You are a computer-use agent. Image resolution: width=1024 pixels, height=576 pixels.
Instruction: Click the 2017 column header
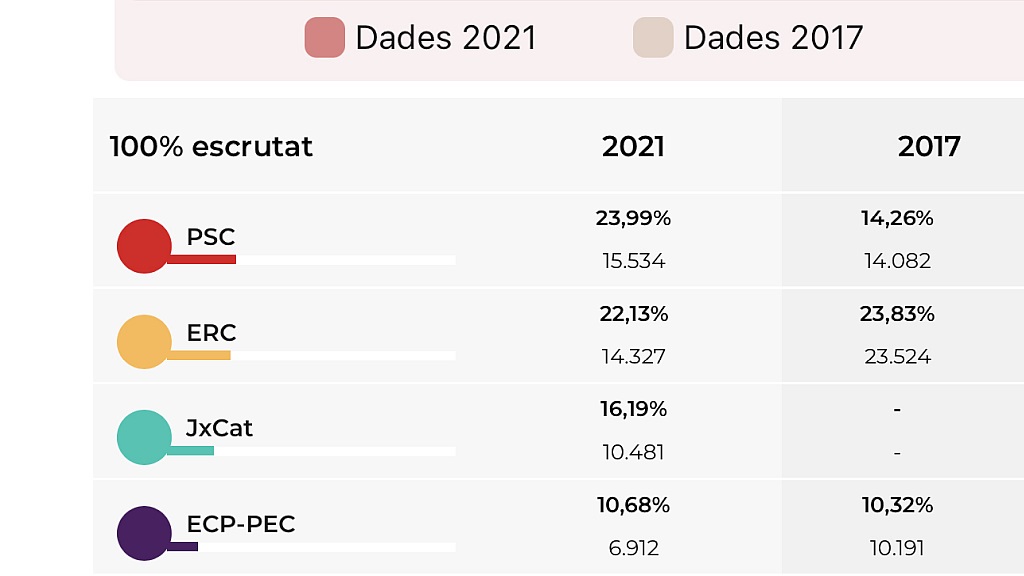[929, 146]
